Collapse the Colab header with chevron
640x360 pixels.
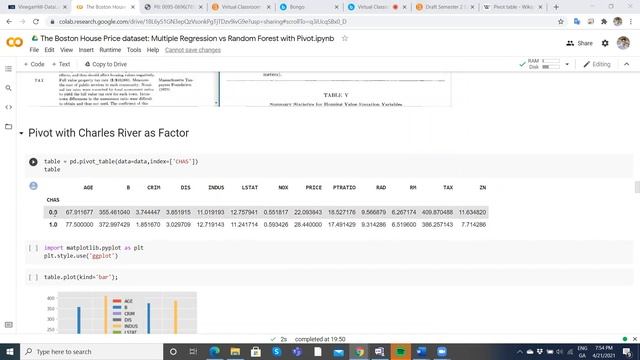(627, 64)
